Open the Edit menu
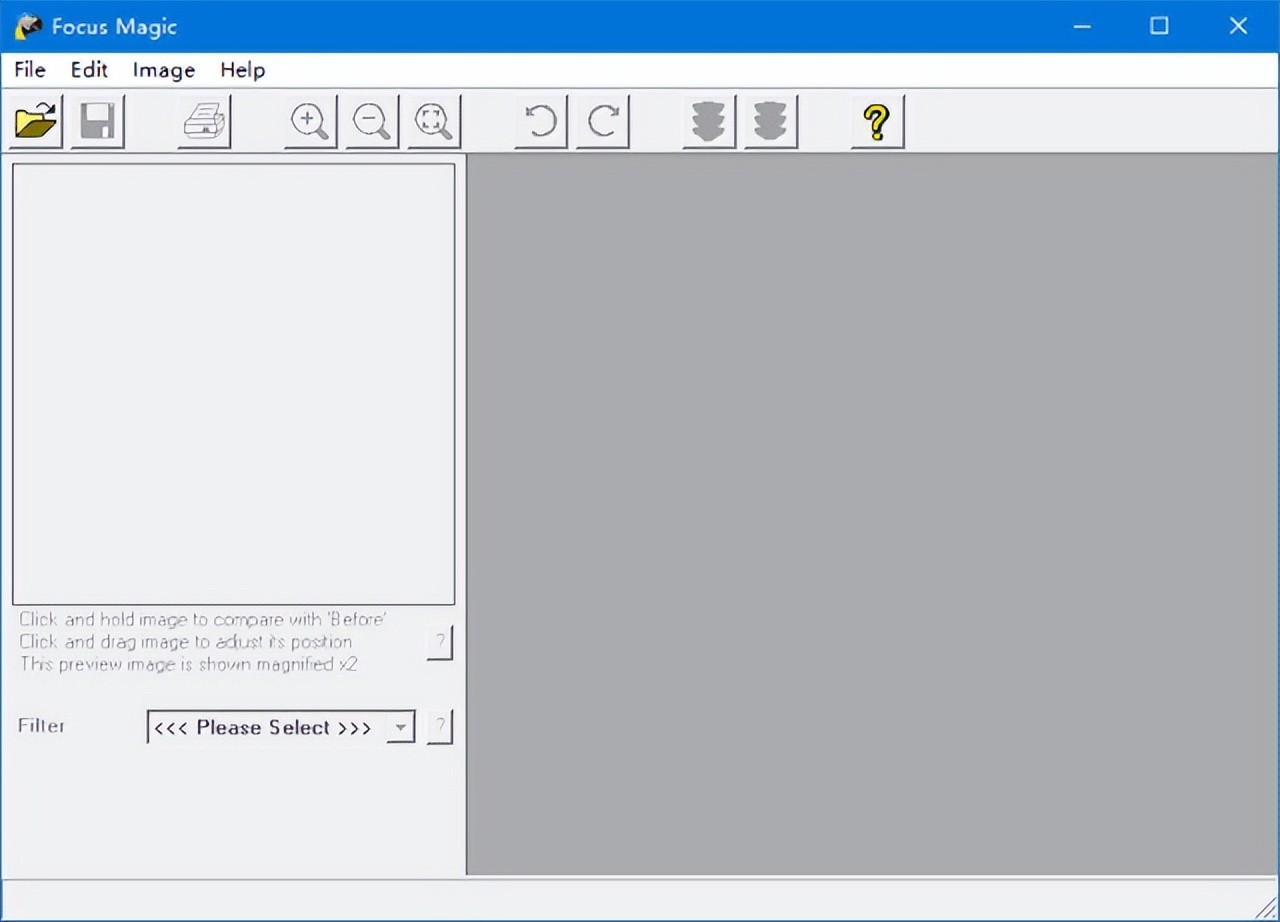Image resolution: width=1280 pixels, height=922 pixels. (89, 70)
